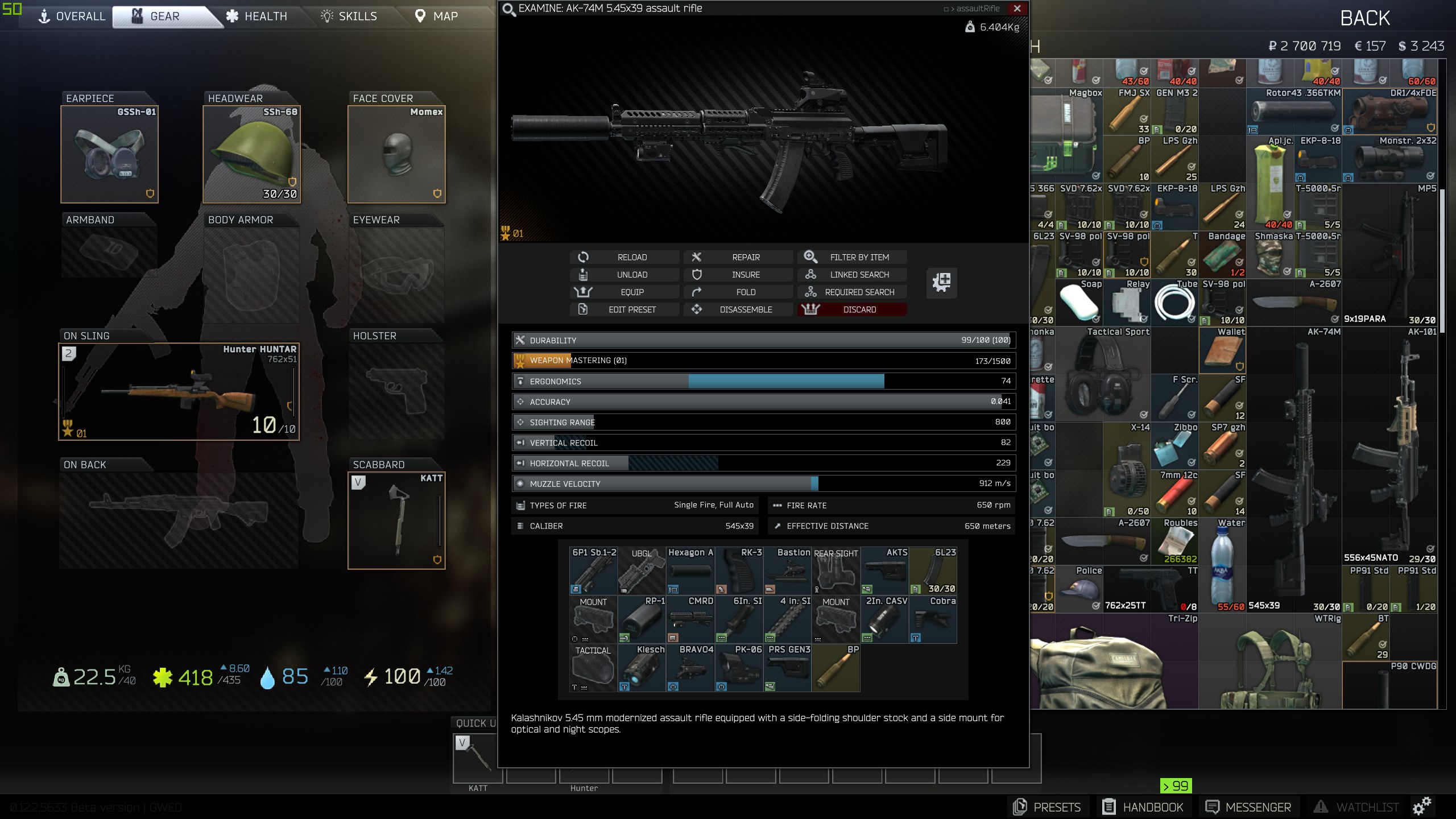The height and width of the screenshot is (819, 1456).
Task: Click the UNLOAD action
Action: [624, 275]
